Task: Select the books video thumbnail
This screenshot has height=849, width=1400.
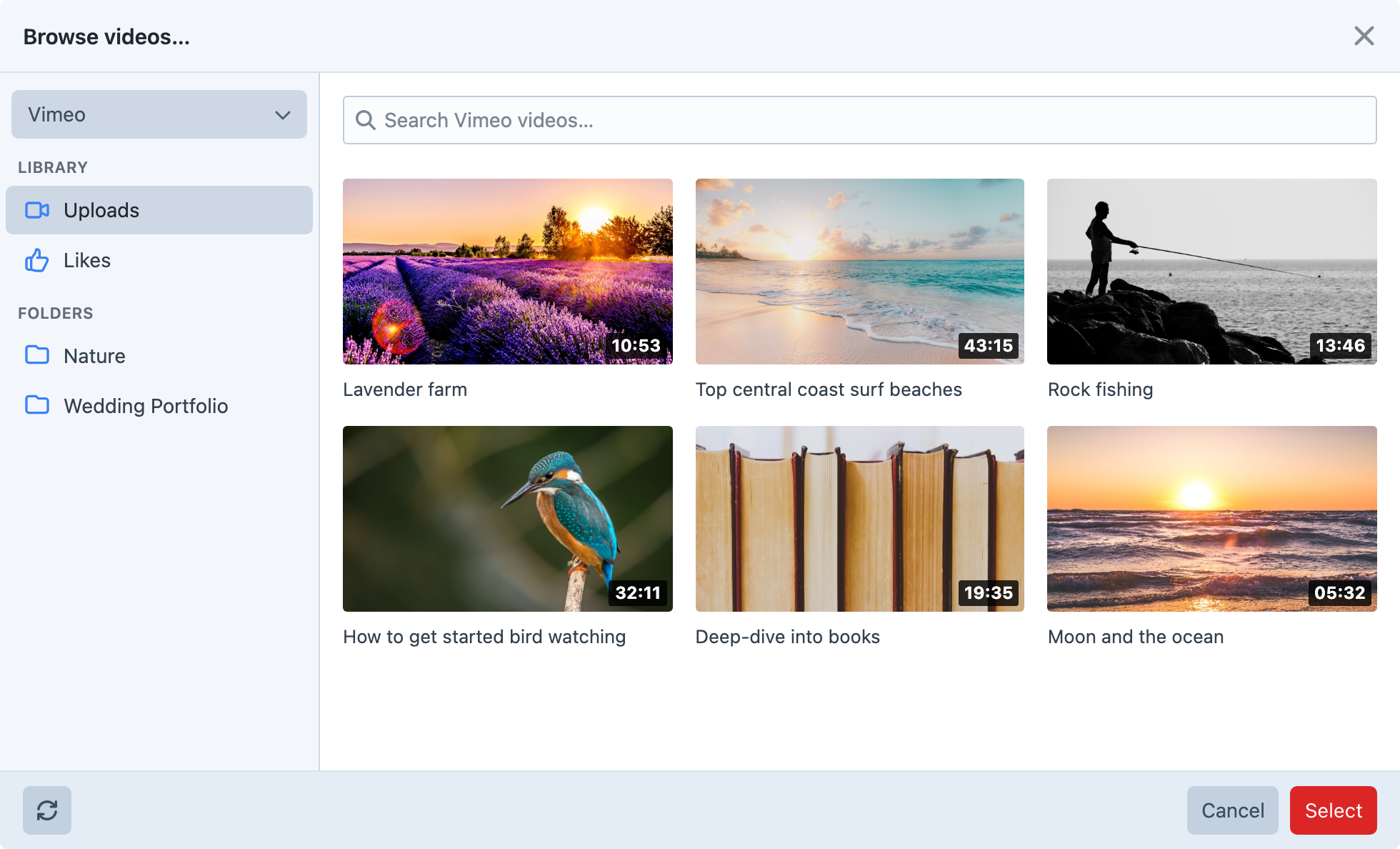Action: click(x=860, y=519)
